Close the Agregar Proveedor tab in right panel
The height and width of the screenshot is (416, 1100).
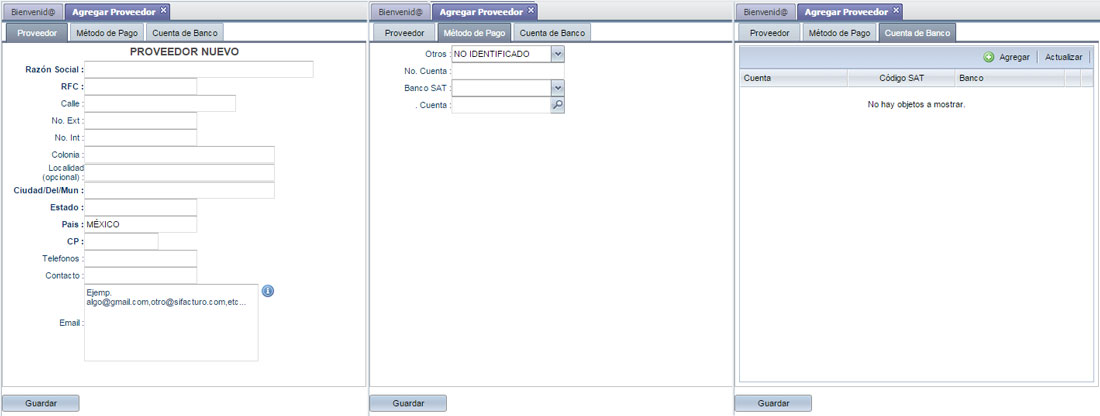click(x=896, y=11)
